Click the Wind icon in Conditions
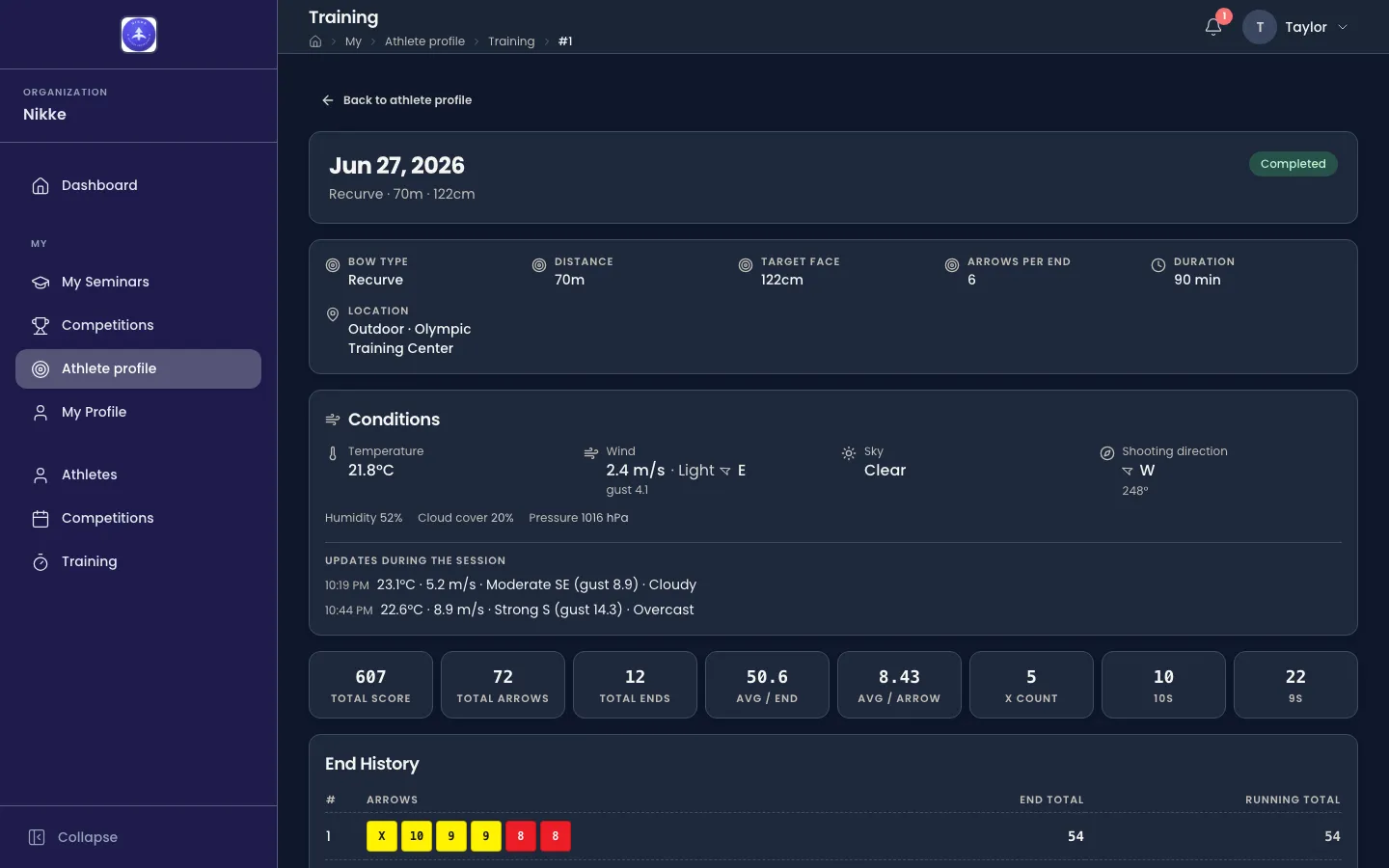Viewport: 1389px width, 868px height. 591,453
